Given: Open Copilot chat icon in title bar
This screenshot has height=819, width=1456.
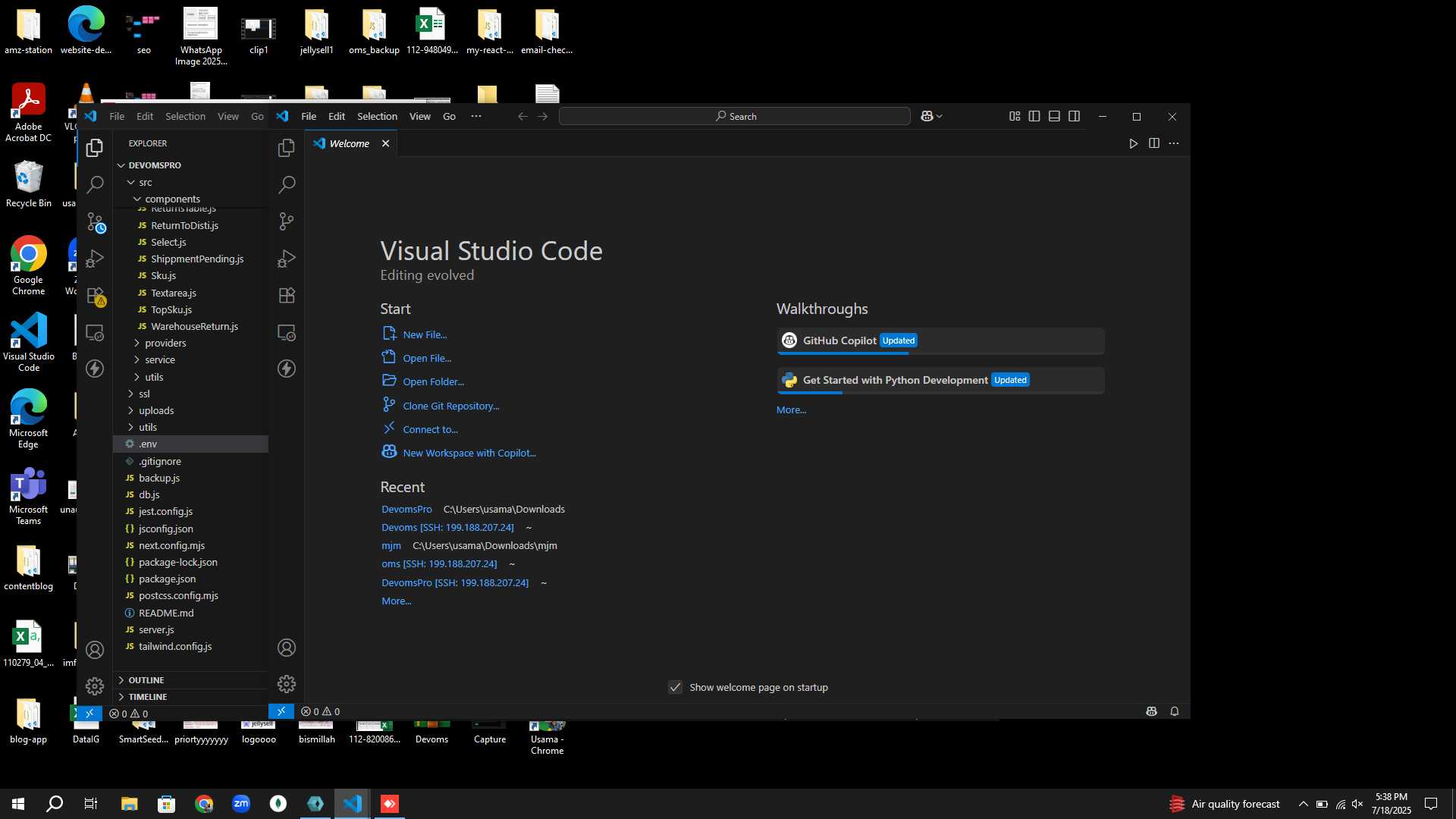Looking at the screenshot, I should point(927,116).
